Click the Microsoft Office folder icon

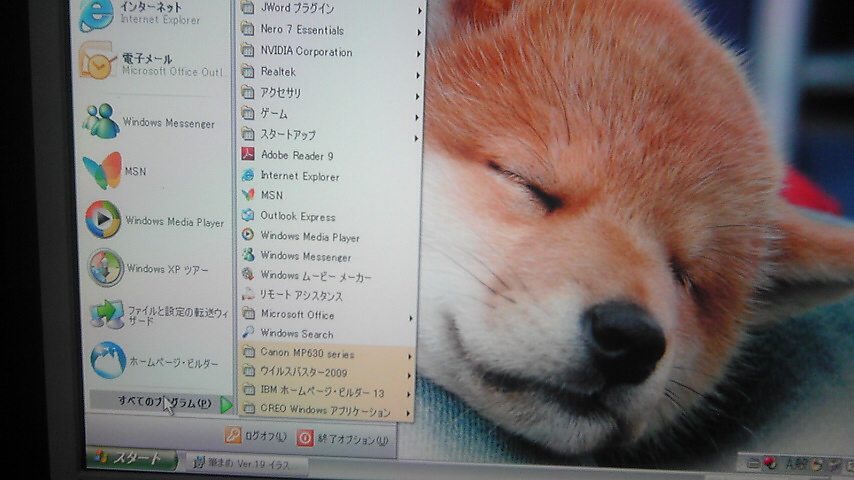[x=248, y=313]
